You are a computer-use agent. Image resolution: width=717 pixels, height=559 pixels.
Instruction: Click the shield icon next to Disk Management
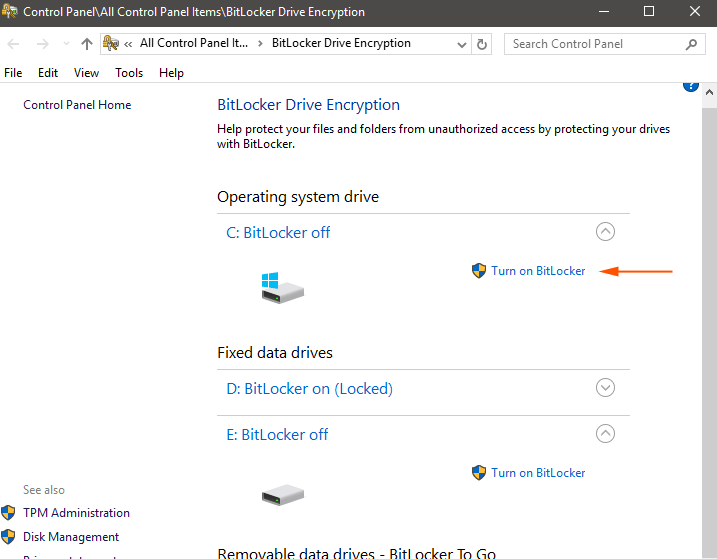[8, 537]
